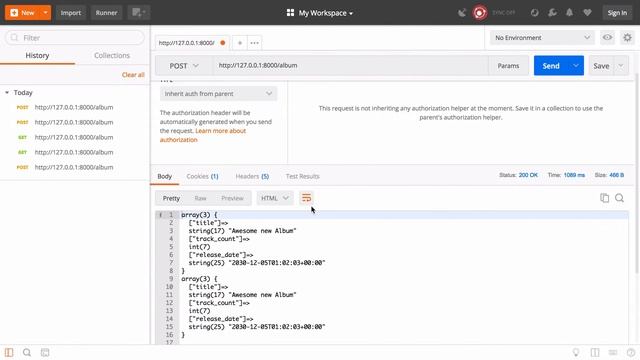This screenshot has width=640, height=360.
Task: Open the HTML format dropdown
Action: [x=275, y=198]
